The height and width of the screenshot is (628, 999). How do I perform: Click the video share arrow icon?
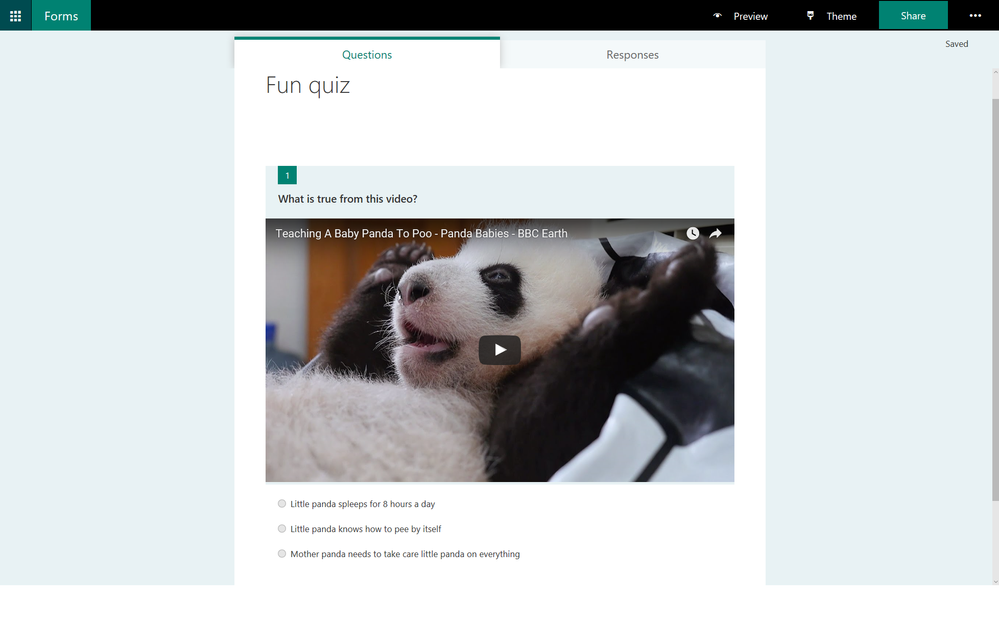715,233
